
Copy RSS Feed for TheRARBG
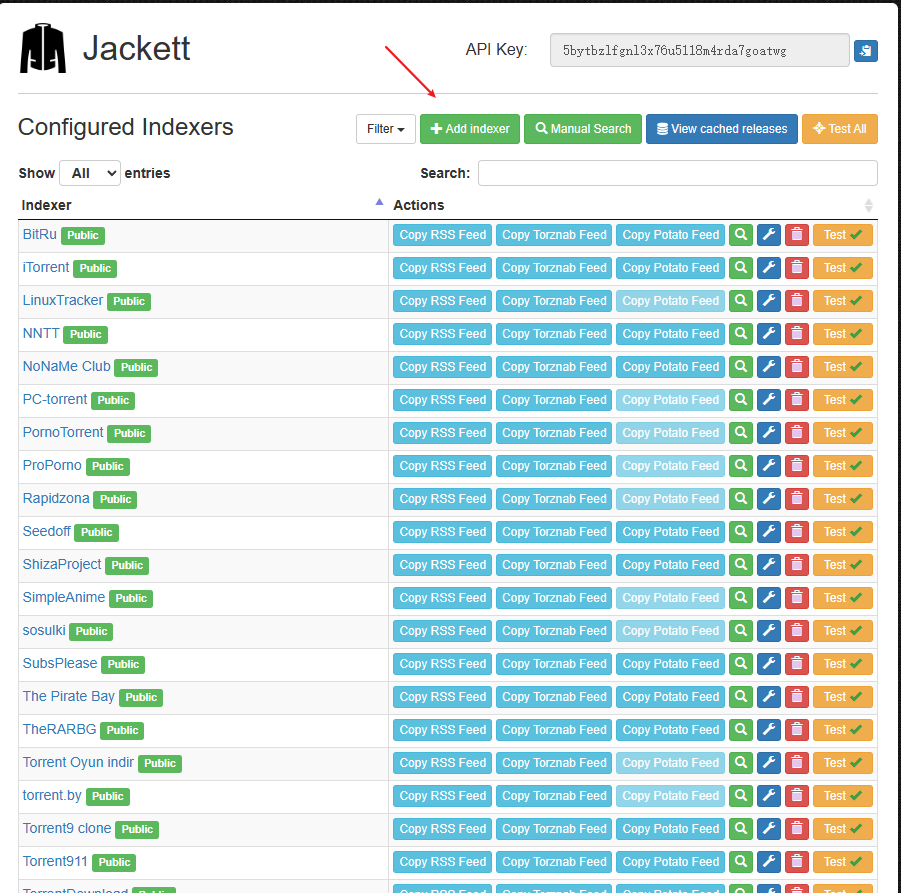[442, 730]
